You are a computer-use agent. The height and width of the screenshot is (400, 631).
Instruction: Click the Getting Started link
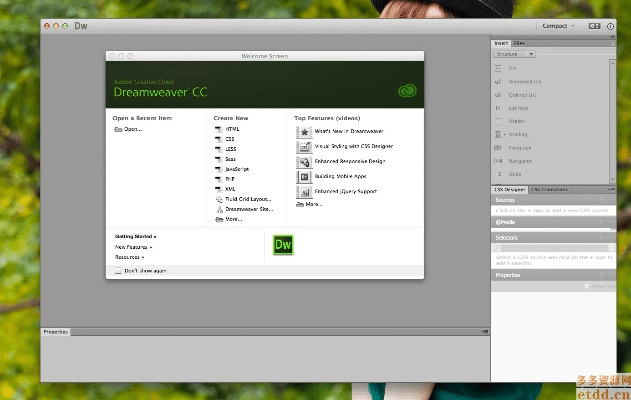coord(135,236)
